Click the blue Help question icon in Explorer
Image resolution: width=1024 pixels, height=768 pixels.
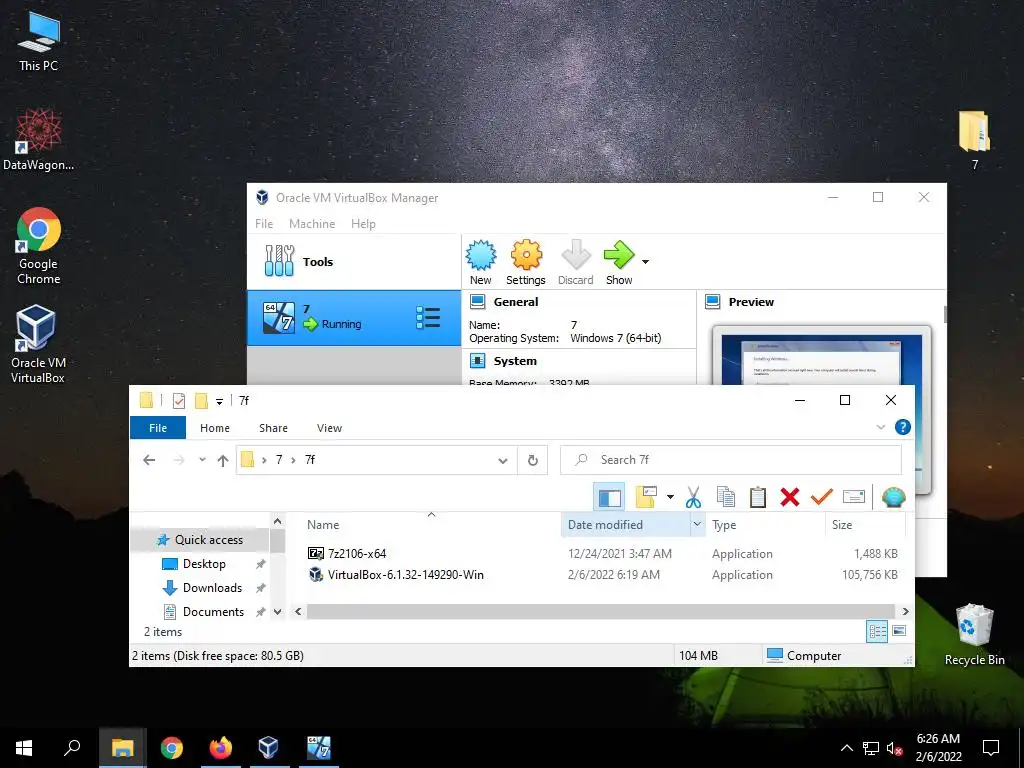point(903,427)
